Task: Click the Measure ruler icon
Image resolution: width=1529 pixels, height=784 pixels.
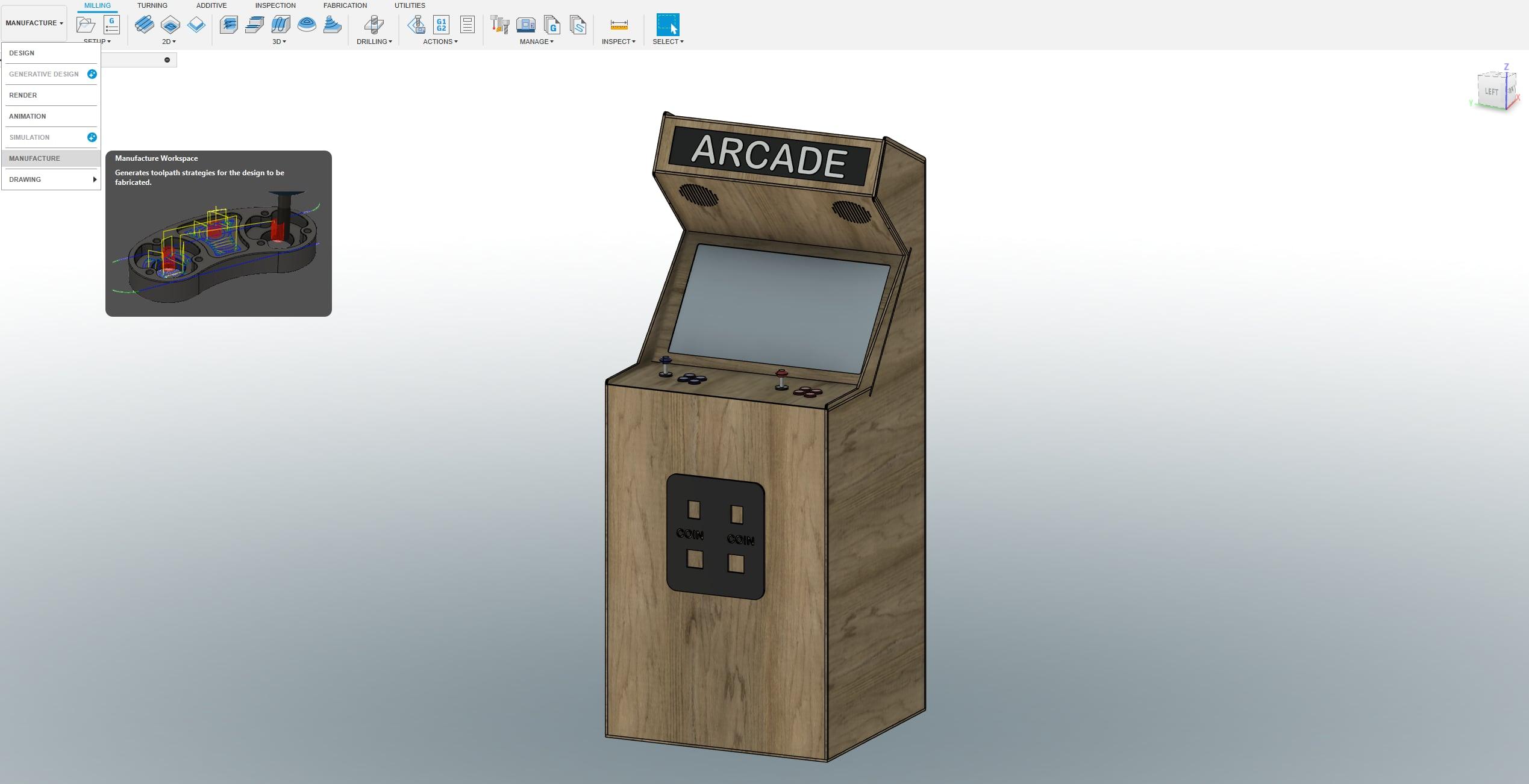Action: coord(619,25)
